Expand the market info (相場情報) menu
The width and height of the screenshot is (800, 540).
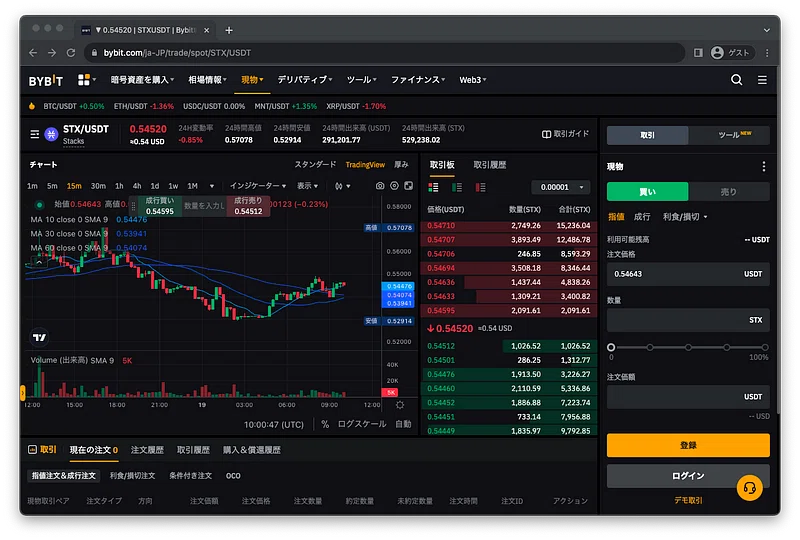click(207, 80)
